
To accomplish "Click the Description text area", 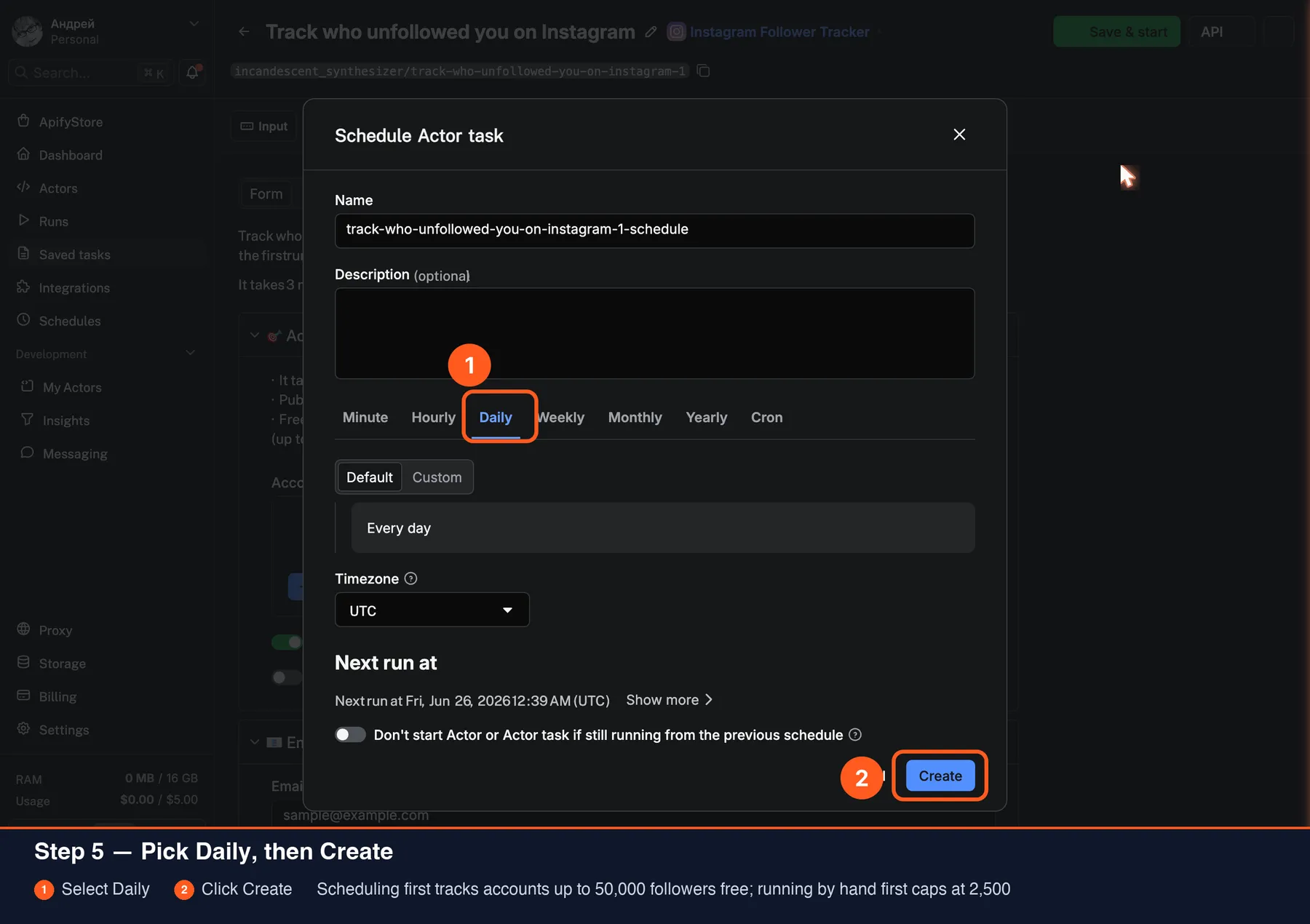I will tap(654, 333).
